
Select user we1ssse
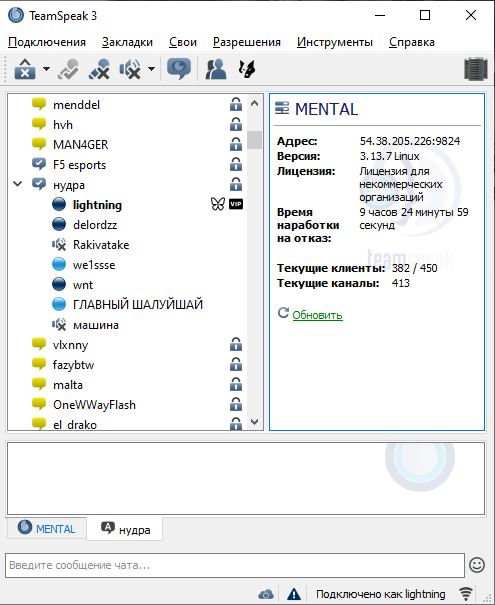click(94, 265)
